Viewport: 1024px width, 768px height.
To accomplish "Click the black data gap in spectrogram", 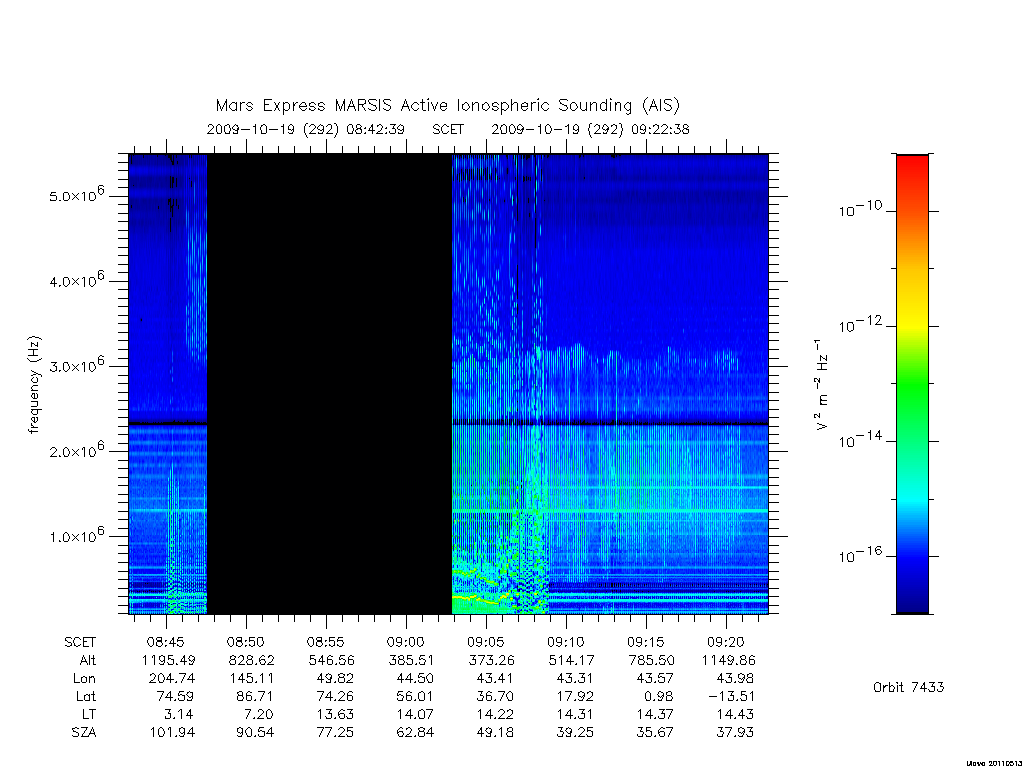I will tap(329, 384).
